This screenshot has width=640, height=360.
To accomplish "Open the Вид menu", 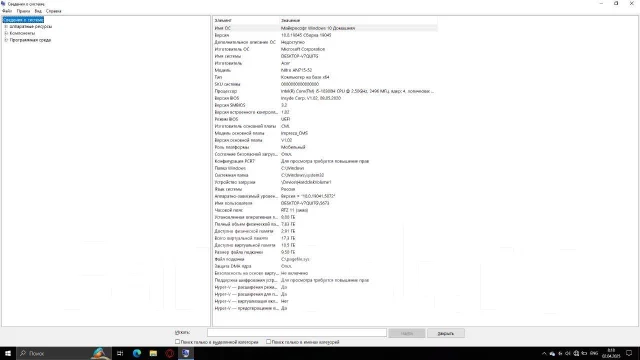I will 38,11.
